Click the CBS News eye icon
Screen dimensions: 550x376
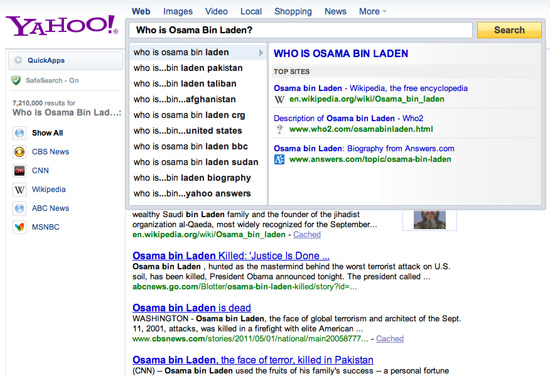pyautogui.click(x=20, y=152)
